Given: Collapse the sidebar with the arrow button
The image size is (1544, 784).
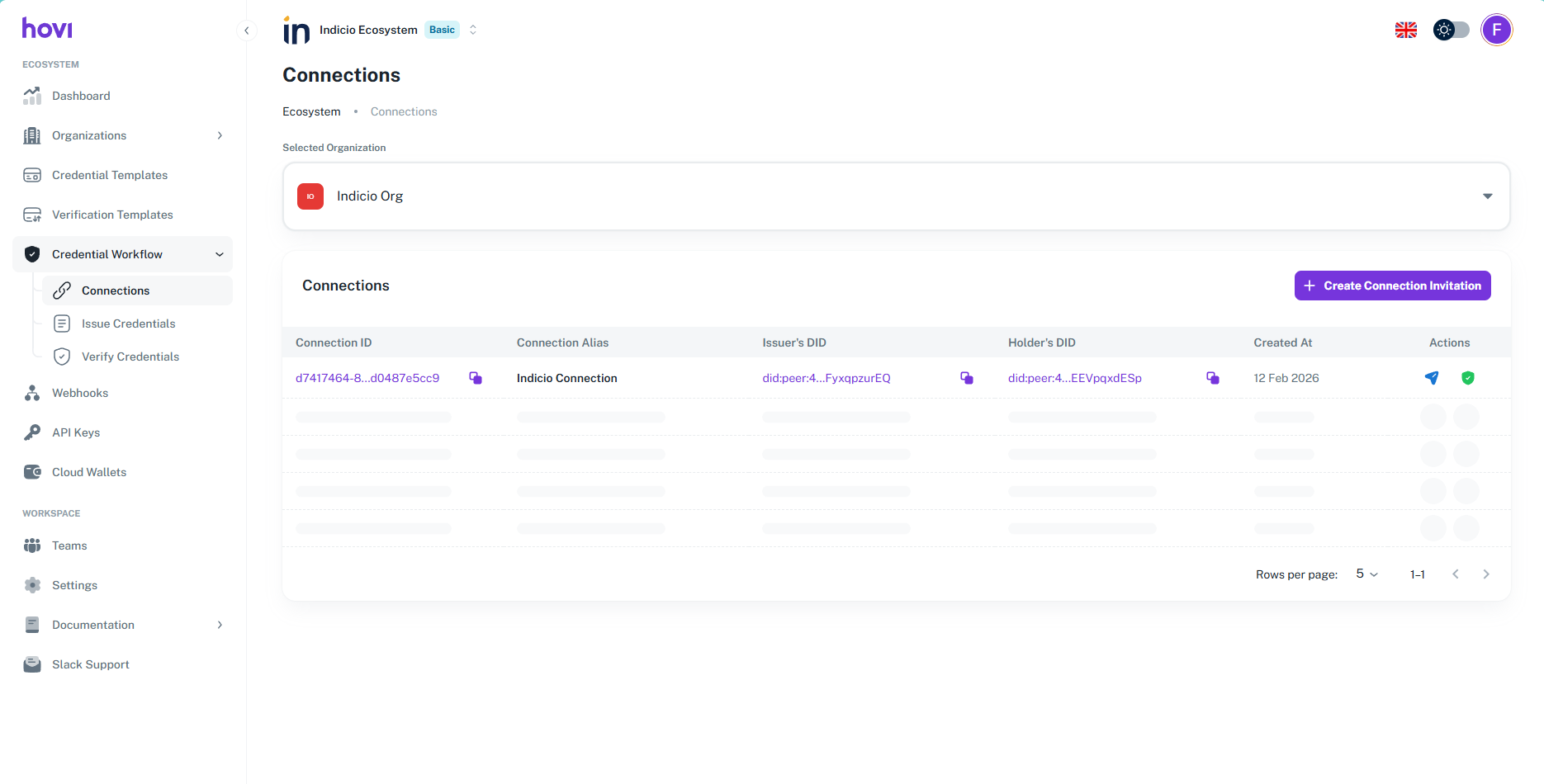Looking at the screenshot, I should (246, 31).
